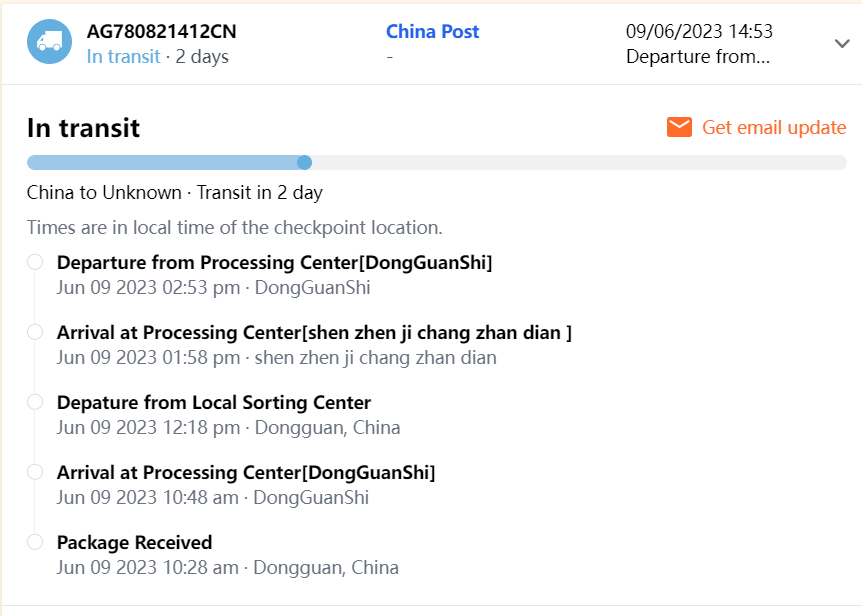The image size is (862, 616).
Task: Click the 09/06/2023 14:53 latest update timestamp
Action: (699, 31)
